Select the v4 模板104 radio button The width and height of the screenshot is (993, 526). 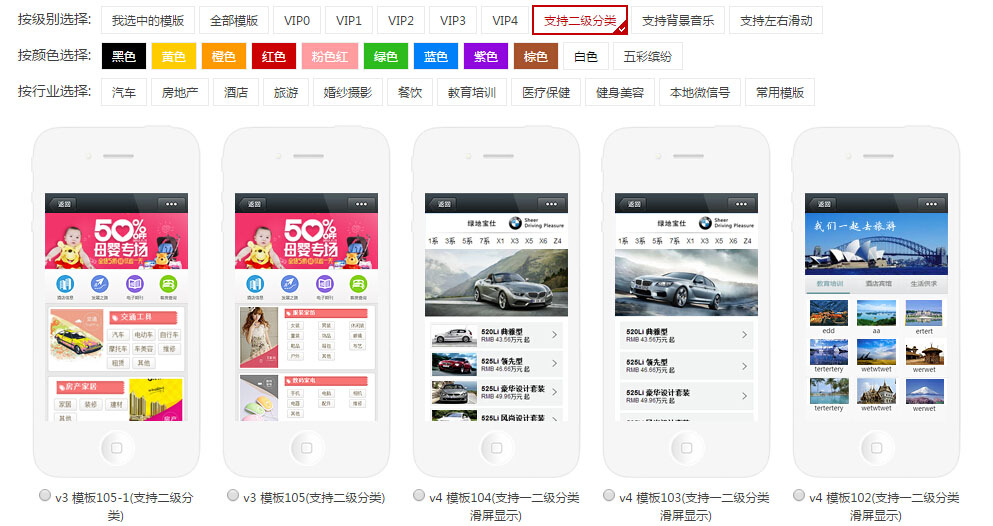418,495
